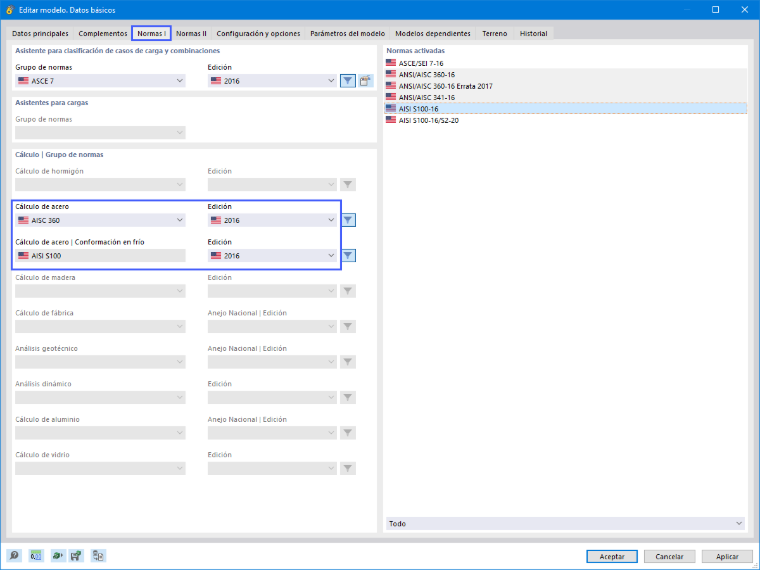The image size is (760, 570).
Task: Click filter icon in Cálculo de madera row
Action: (348, 291)
